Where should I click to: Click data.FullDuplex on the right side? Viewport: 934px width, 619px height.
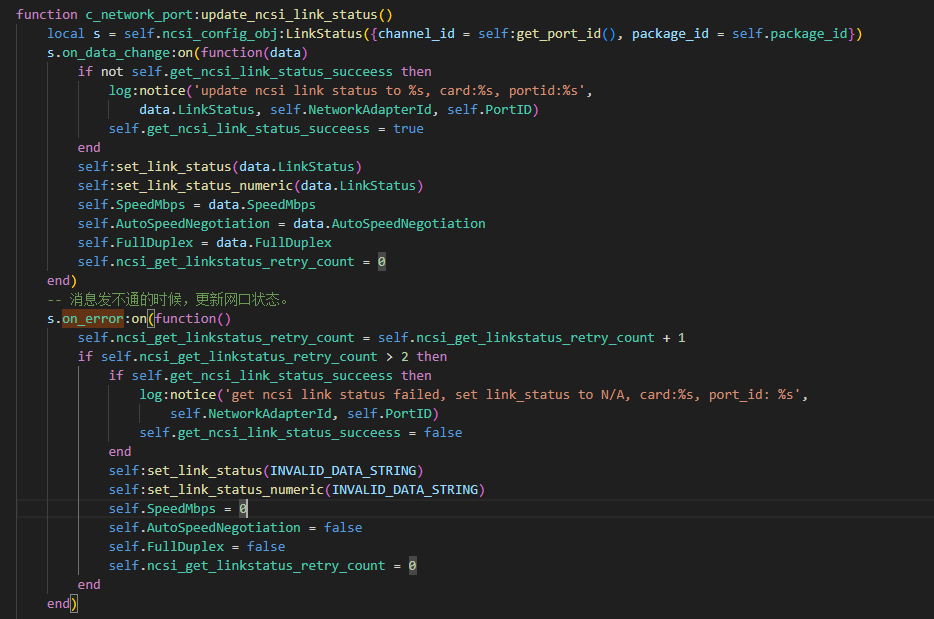[x=274, y=242]
